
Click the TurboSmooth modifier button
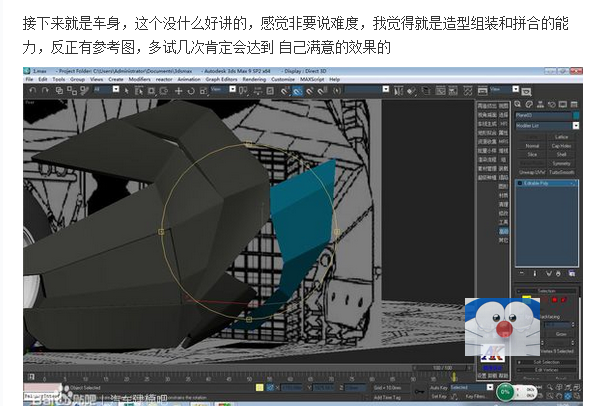[x=561, y=172]
